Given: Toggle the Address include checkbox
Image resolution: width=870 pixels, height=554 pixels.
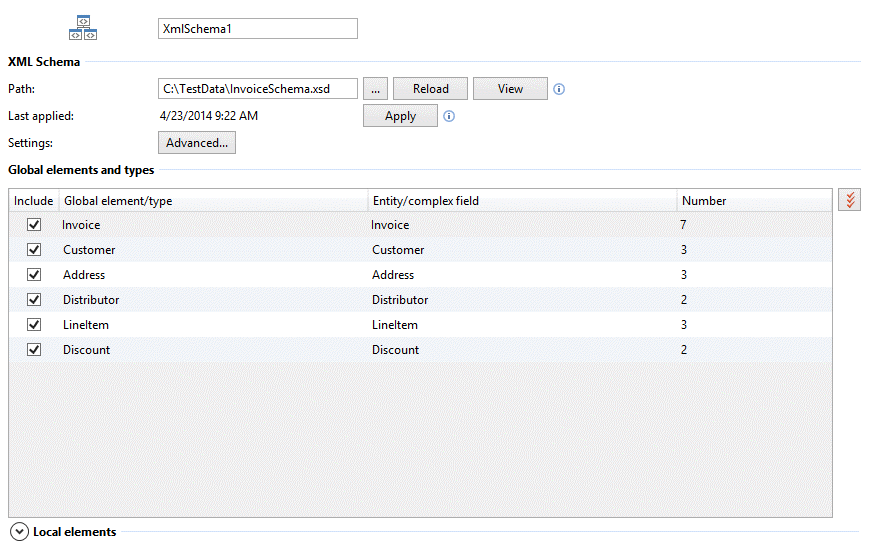Looking at the screenshot, I should coord(34,275).
